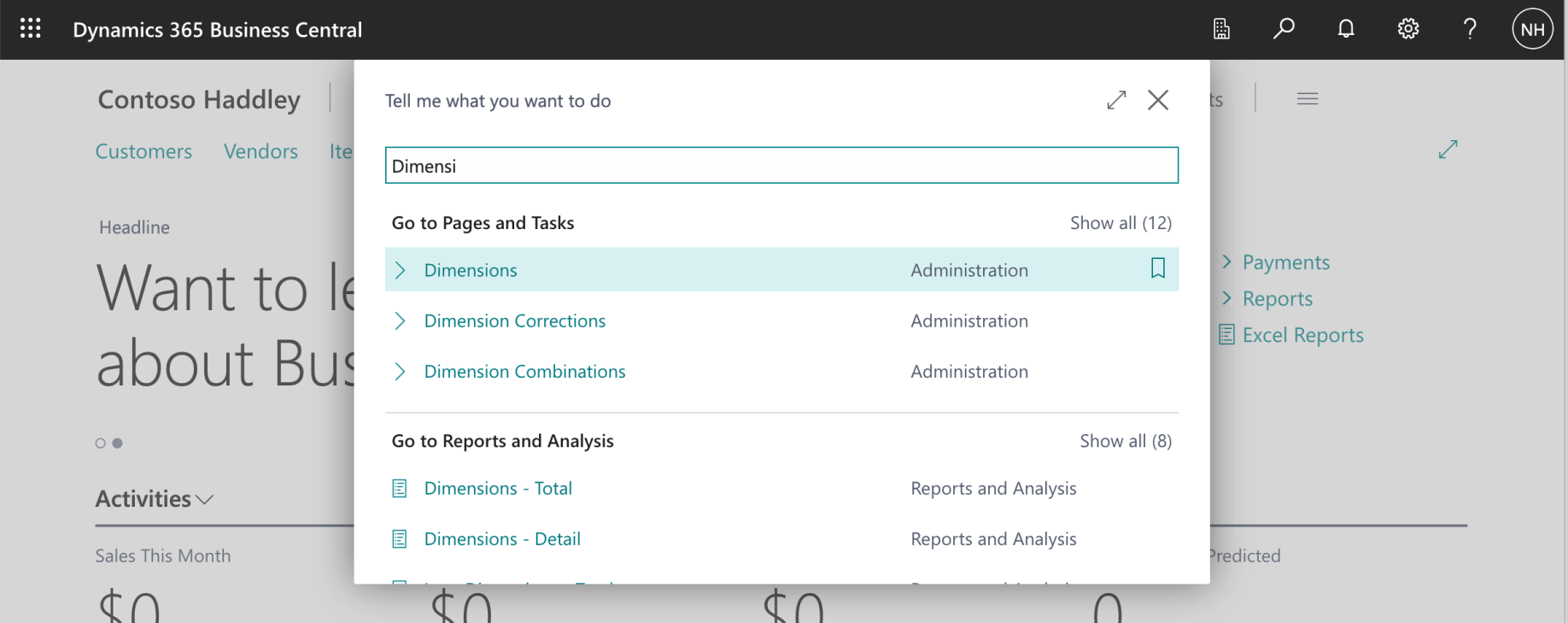Expand the Reports menu group
1568x623 pixels.
click(1277, 299)
